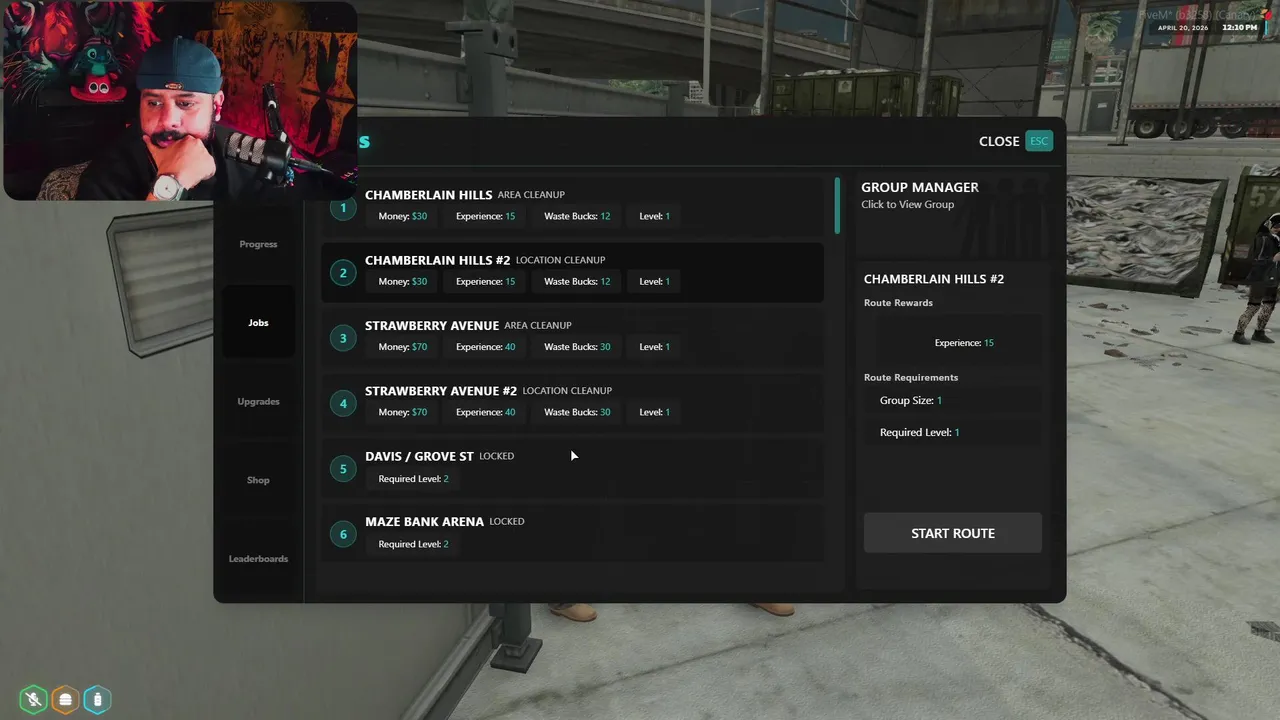Click Experience 15 on Chamberlain Hills #2 row
Screen dimensions: 1280x720
pyautogui.click(x=486, y=281)
